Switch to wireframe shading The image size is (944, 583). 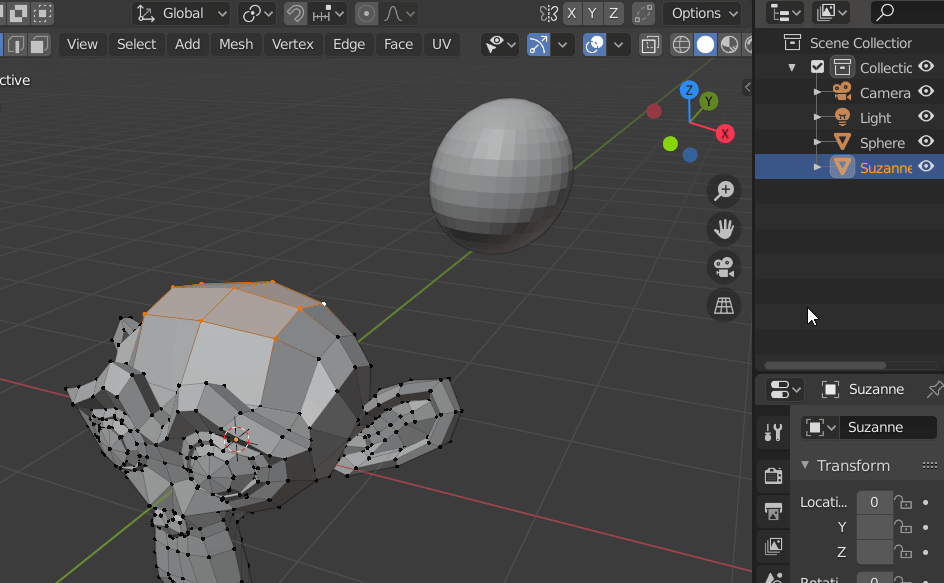click(x=681, y=45)
